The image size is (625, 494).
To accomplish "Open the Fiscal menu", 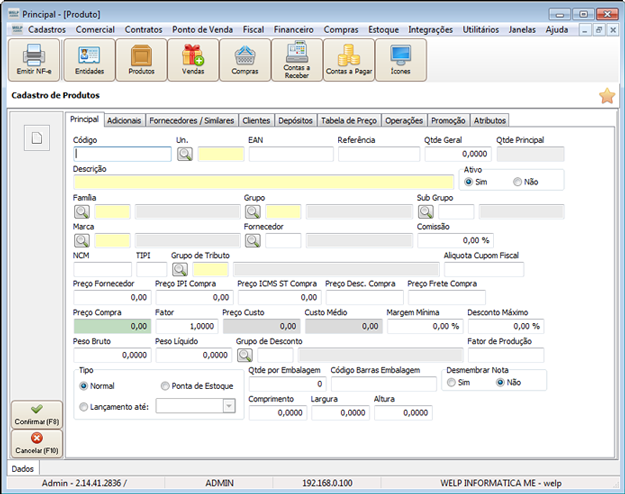I will [x=254, y=30].
